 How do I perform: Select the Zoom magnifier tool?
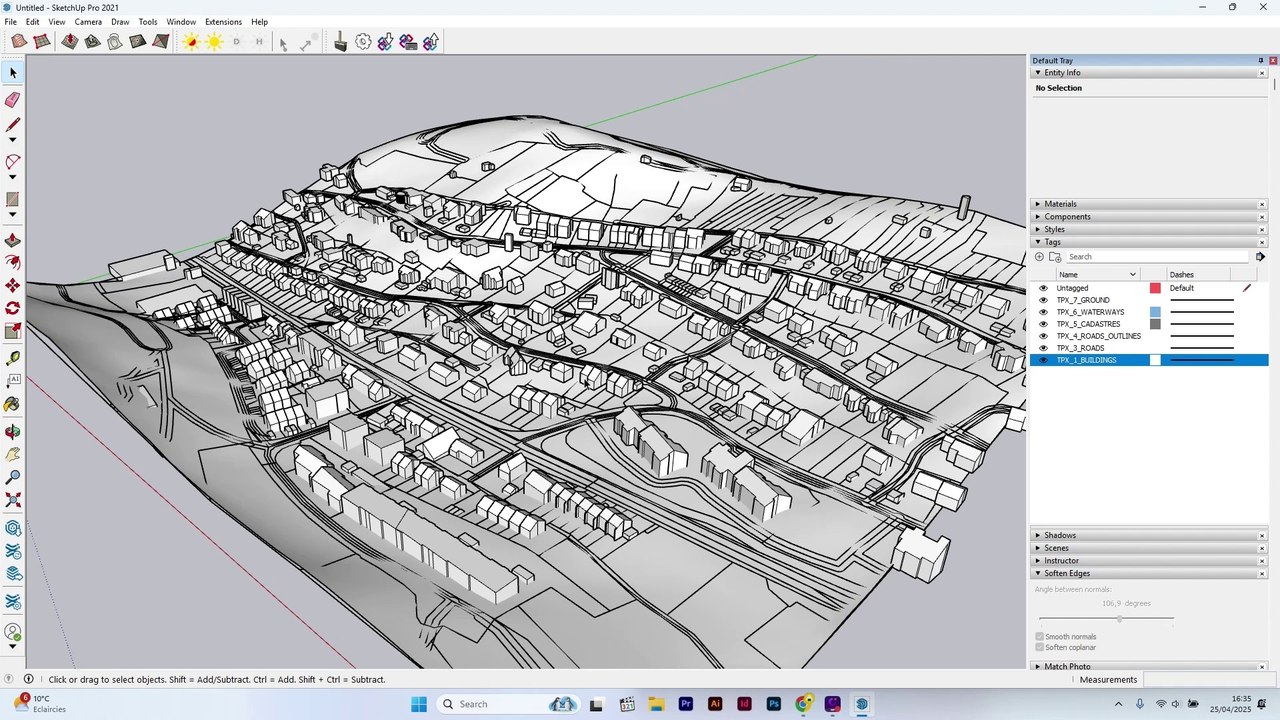click(13, 478)
